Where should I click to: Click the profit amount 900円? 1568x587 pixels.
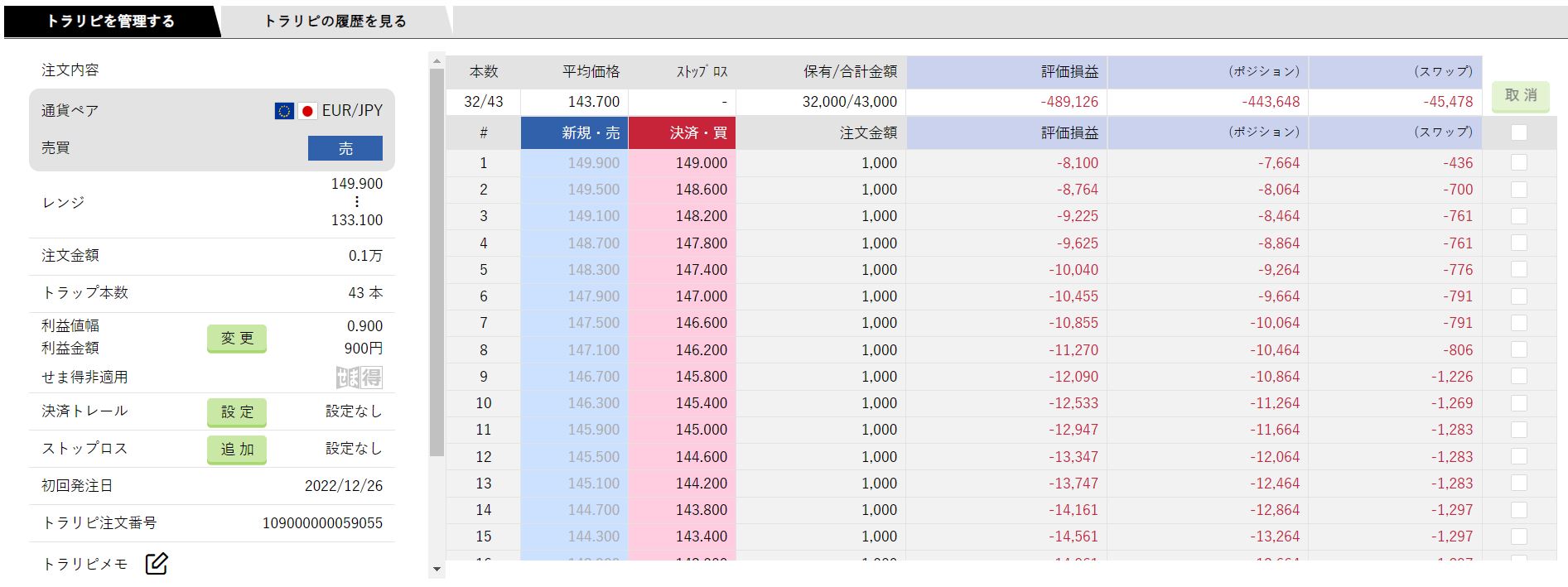364,349
